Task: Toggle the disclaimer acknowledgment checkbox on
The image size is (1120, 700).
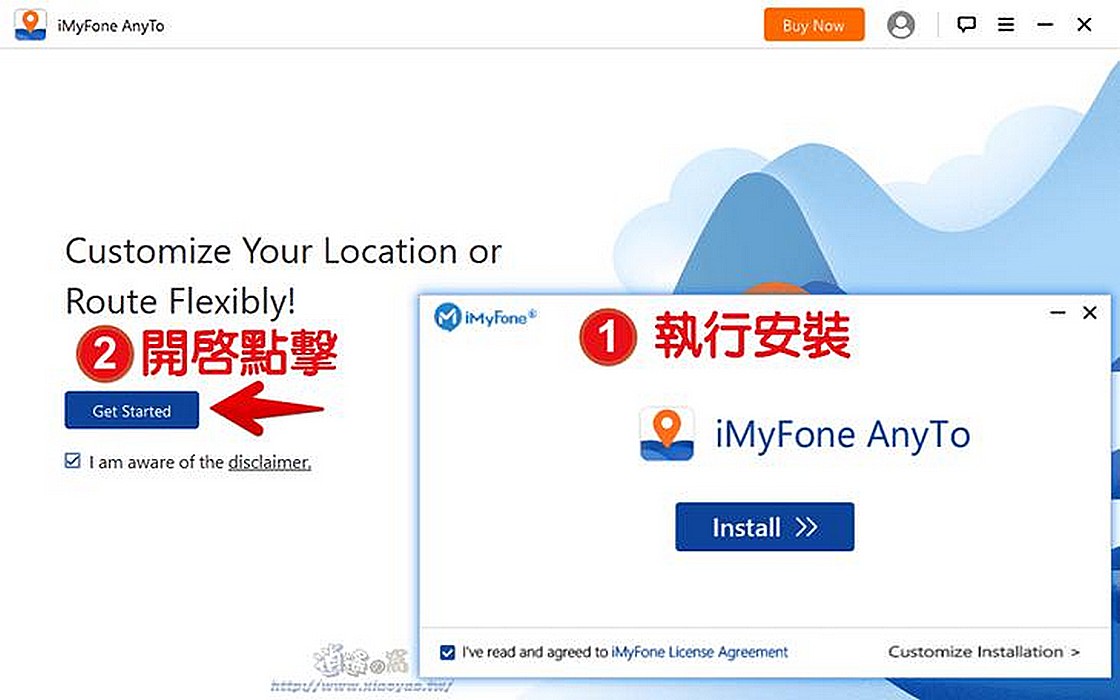Action: pos(72,462)
